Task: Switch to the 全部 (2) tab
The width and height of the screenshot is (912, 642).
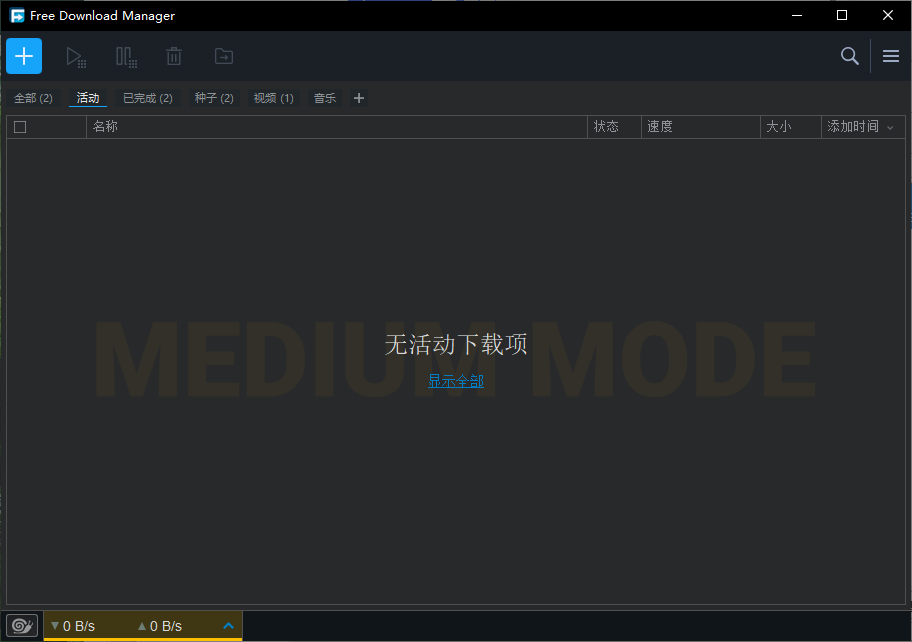Action: click(33, 98)
